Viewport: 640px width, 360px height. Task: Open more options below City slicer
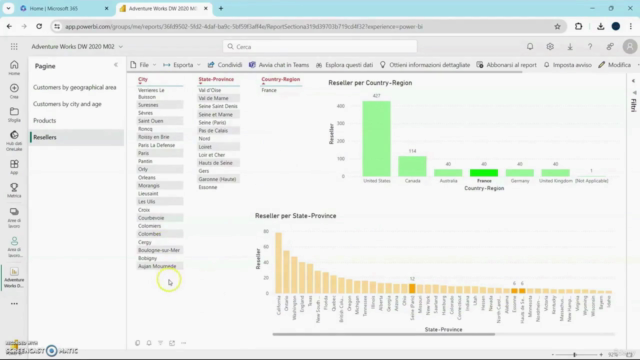183,343
